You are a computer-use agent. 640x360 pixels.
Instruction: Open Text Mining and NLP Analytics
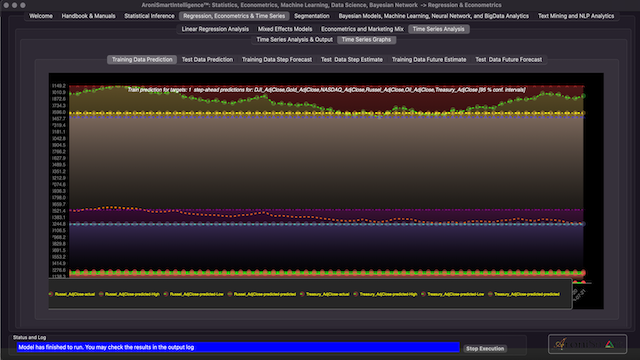coord(576,16)
